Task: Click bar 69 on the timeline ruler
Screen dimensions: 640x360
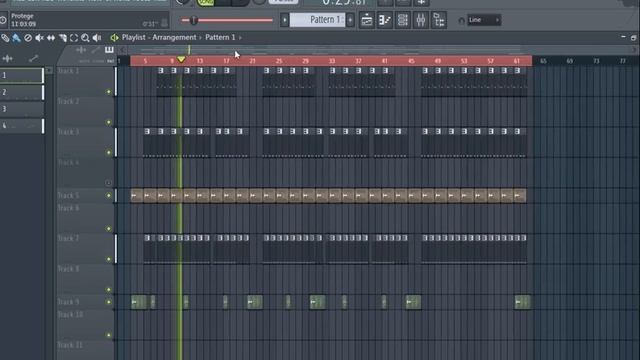Action: pyautogui.click(x=570, y=61)
